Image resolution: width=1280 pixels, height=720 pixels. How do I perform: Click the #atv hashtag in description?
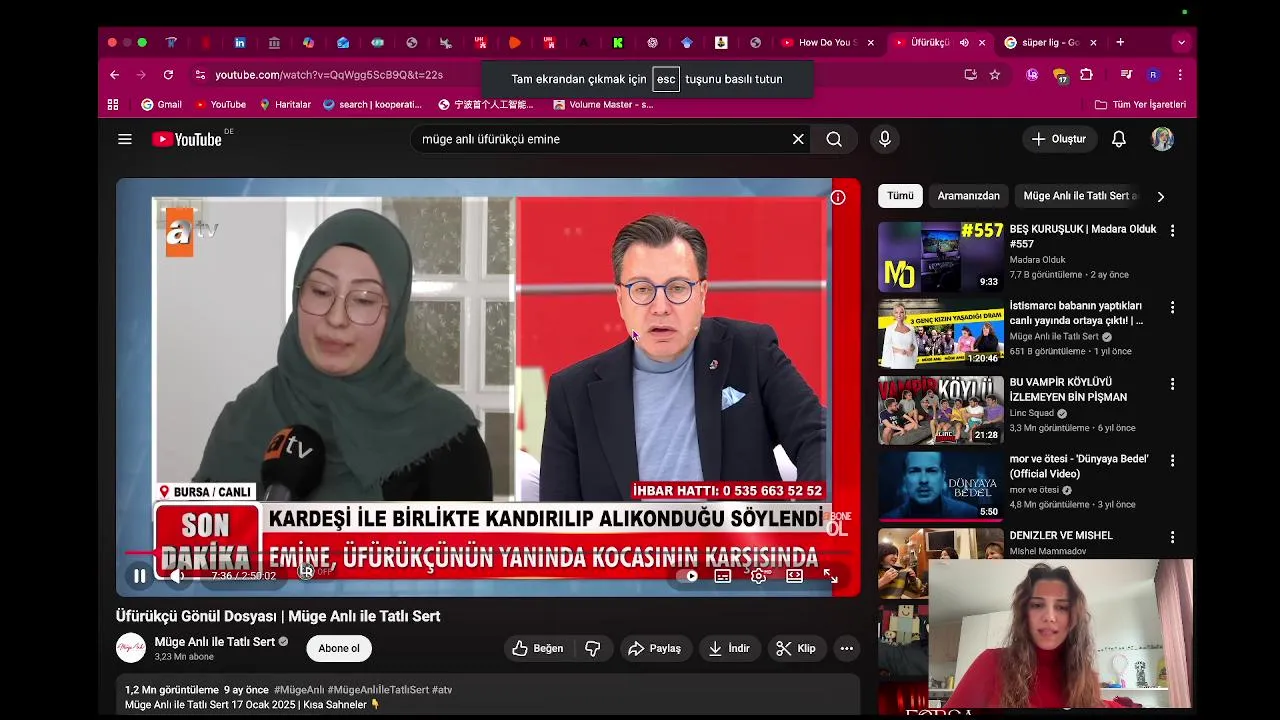point(442,690)
